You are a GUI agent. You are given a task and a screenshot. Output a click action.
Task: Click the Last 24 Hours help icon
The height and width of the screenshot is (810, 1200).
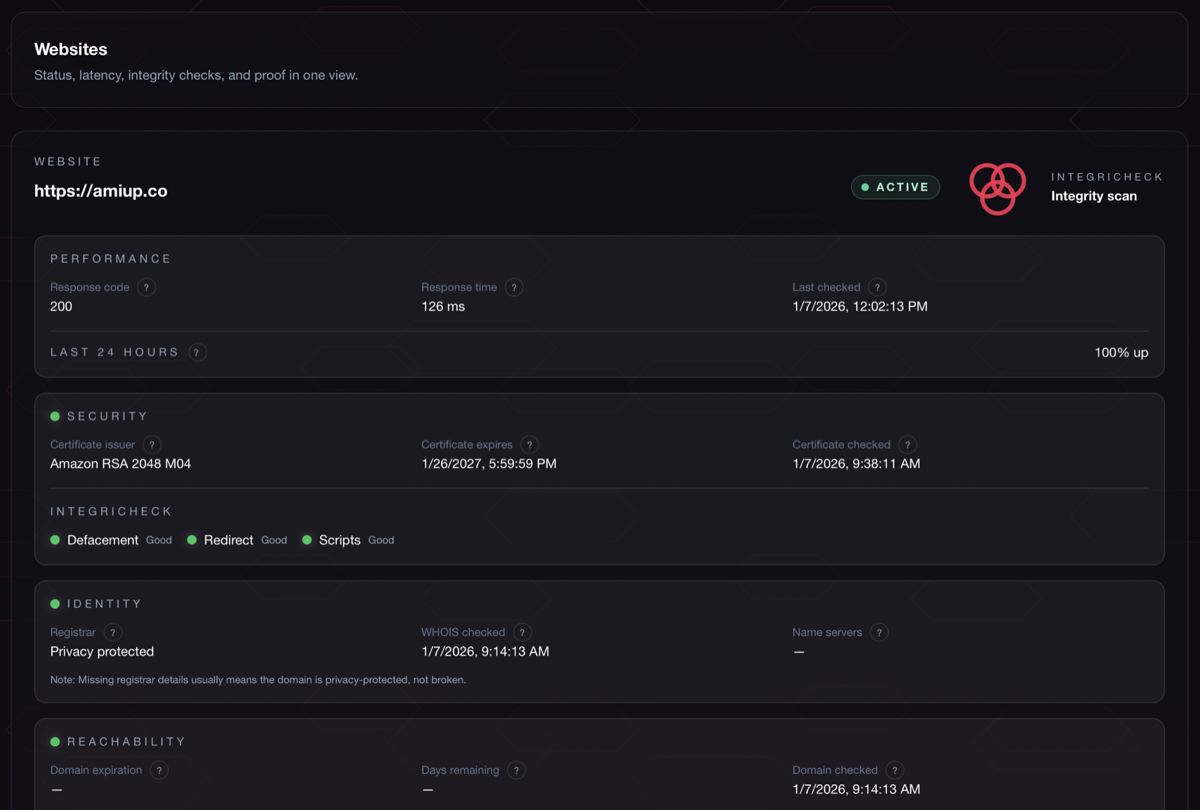point(197,352)
